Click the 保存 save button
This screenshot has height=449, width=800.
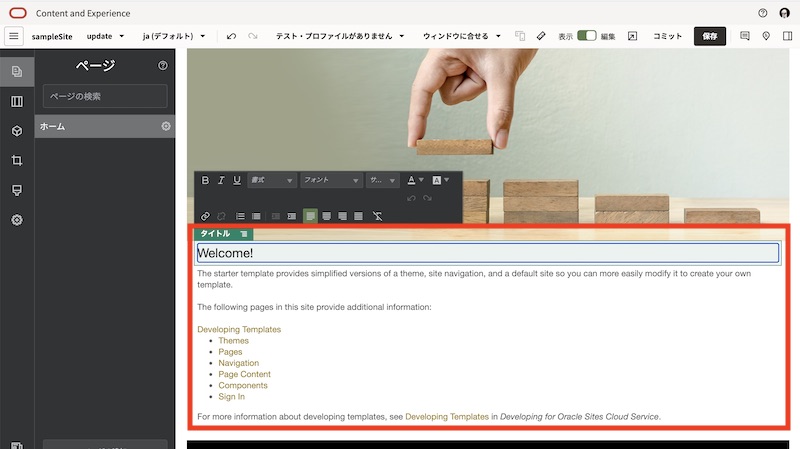710,36
